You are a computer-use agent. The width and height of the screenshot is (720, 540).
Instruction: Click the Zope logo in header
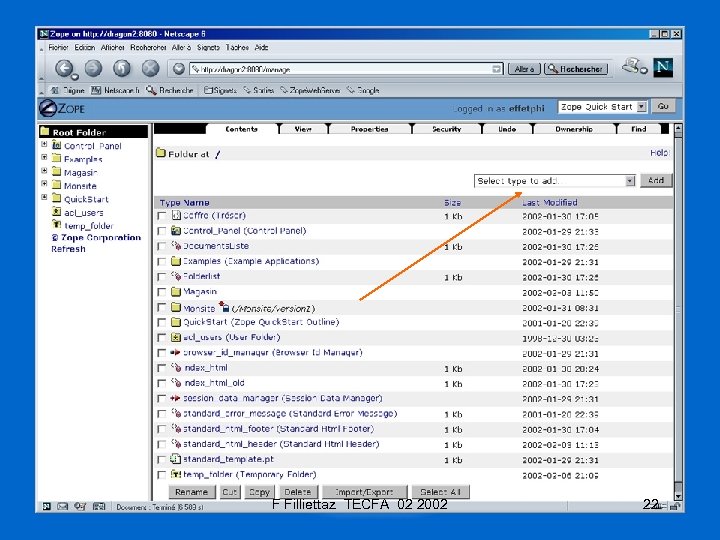click(x=62, y=108)
